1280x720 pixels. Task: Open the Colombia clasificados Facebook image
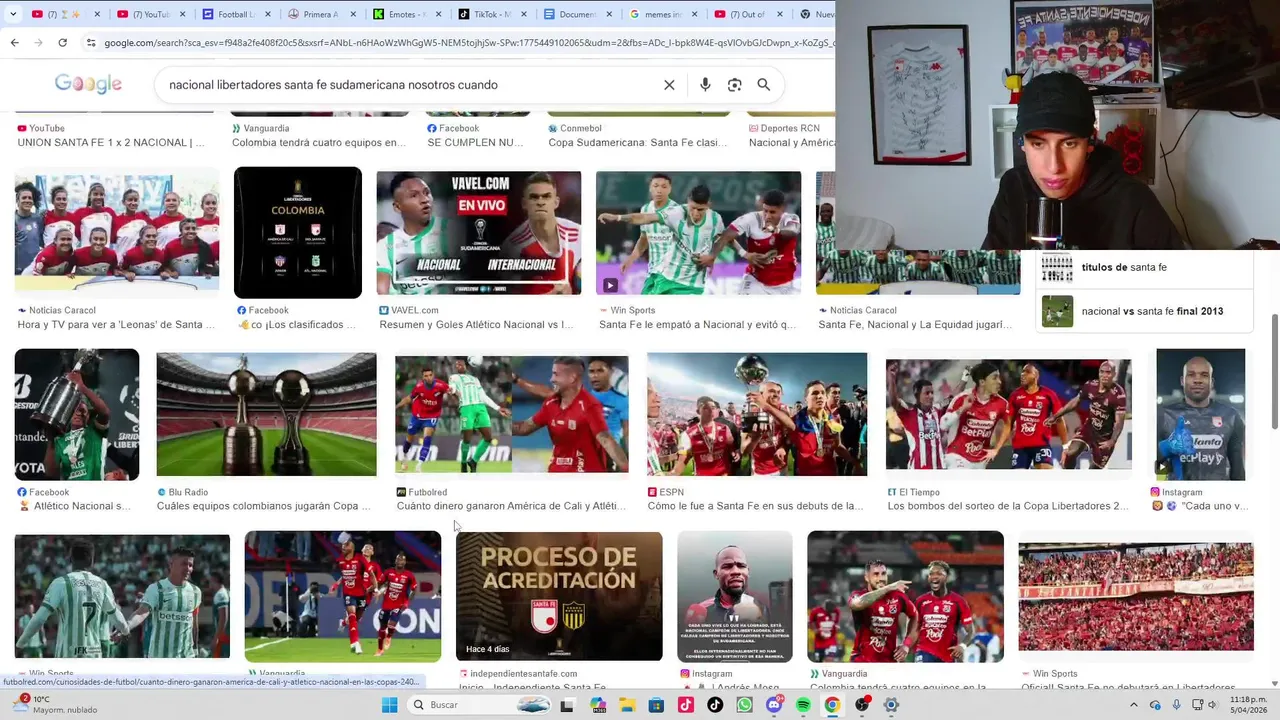pyautogui.click(x=297, y=232)
